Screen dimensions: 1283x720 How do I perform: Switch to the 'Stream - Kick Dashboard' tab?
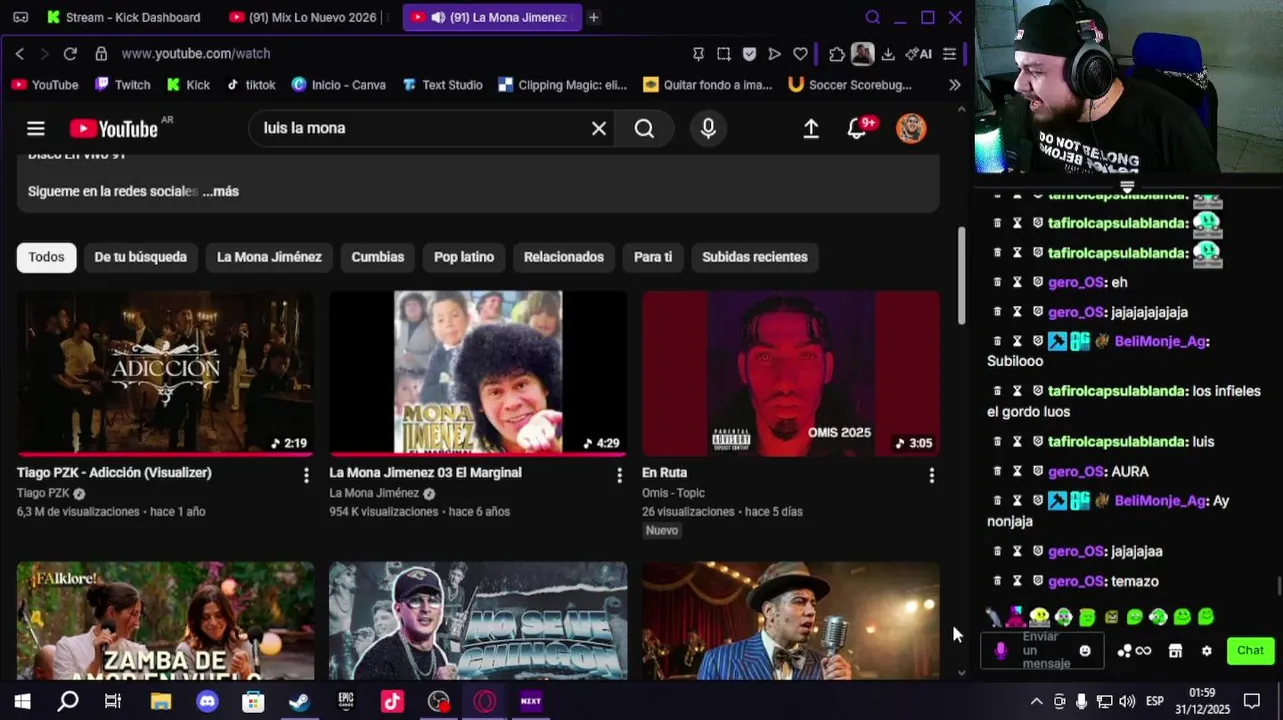123,17
